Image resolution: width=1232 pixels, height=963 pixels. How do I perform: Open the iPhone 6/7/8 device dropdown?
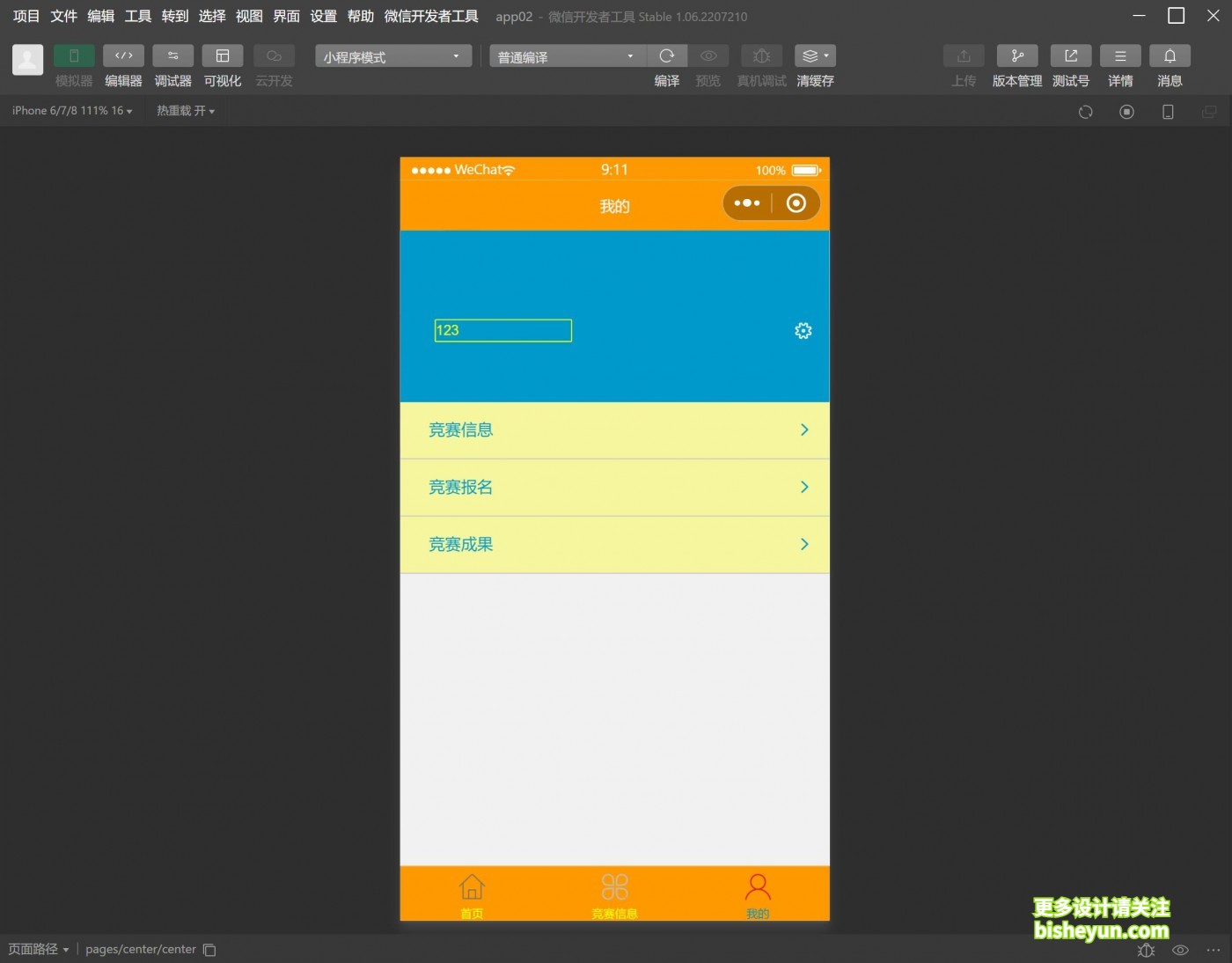[72, 111]
